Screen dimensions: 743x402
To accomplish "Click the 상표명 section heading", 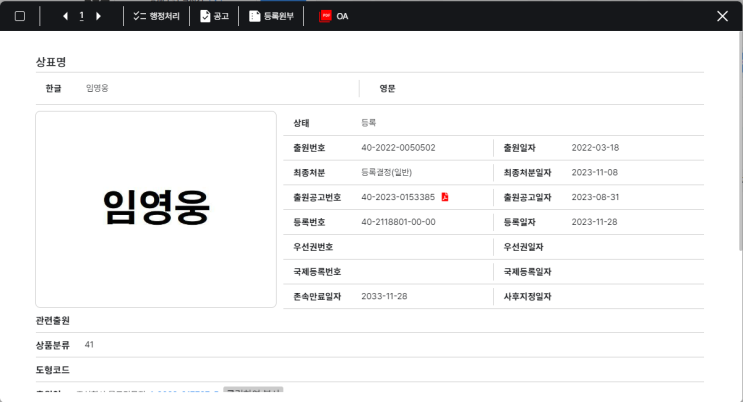I will click(51, 62).
